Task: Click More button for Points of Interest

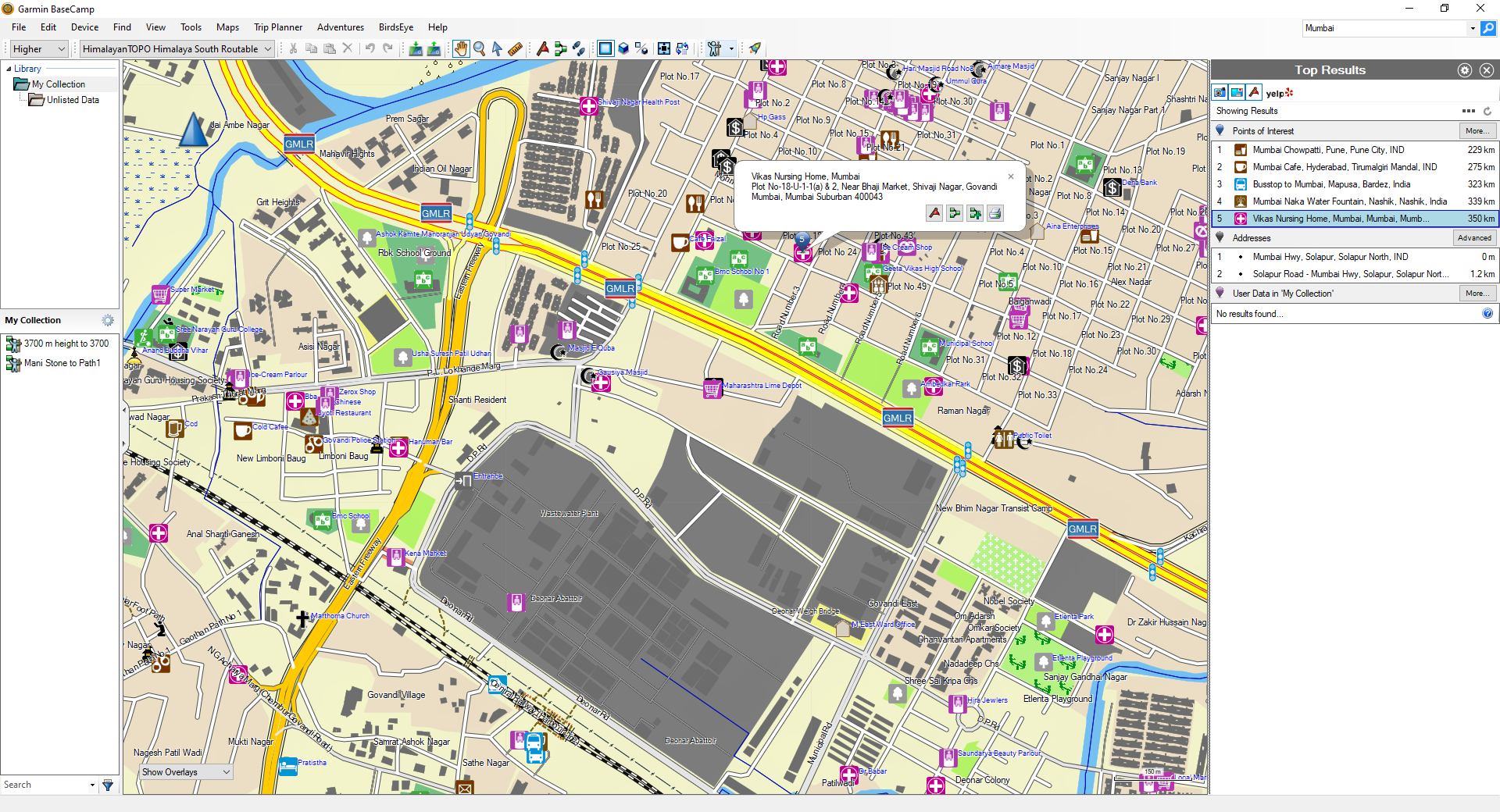Action: click(x=1477, y=131)
